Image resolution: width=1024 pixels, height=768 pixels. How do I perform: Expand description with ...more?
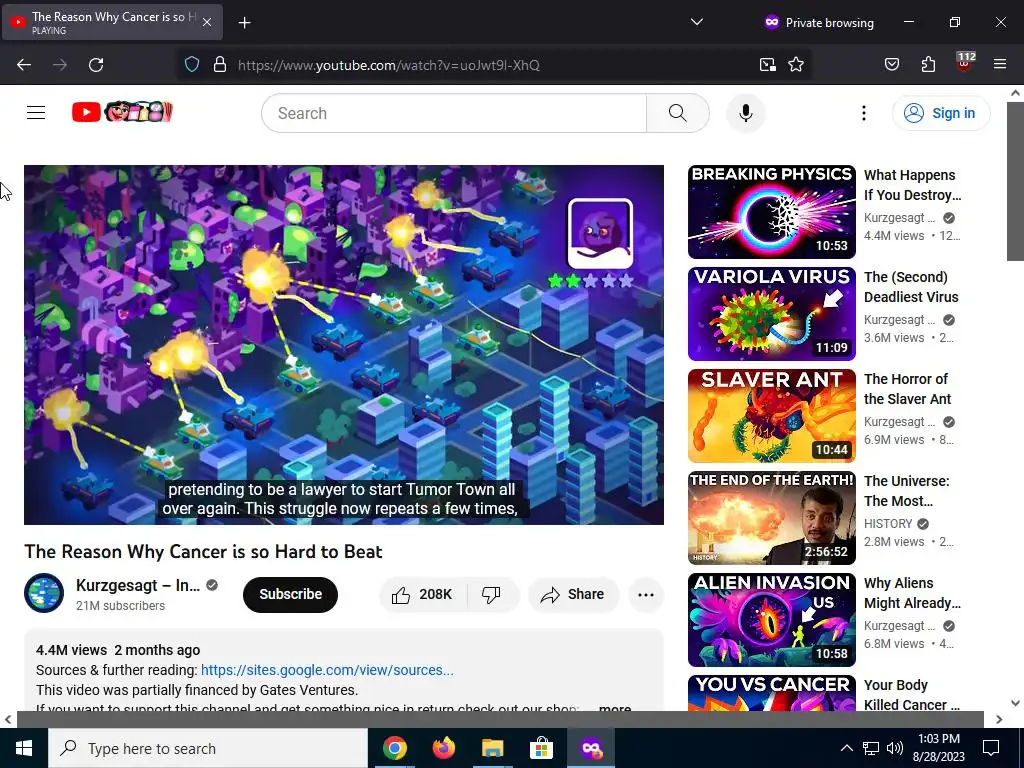click(x=615, y=708)
